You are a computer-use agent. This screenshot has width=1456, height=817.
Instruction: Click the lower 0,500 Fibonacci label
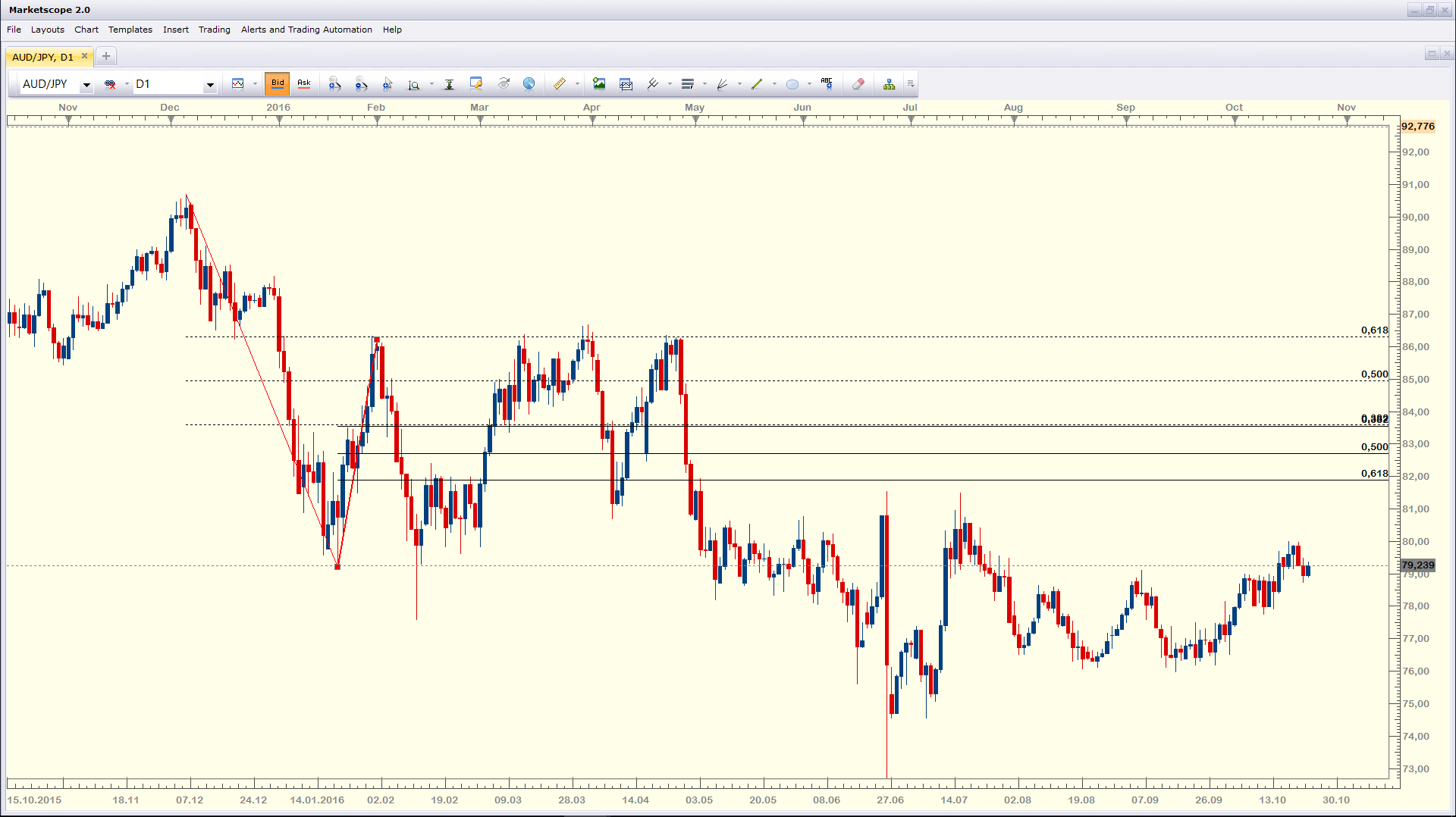point(1374,447)
